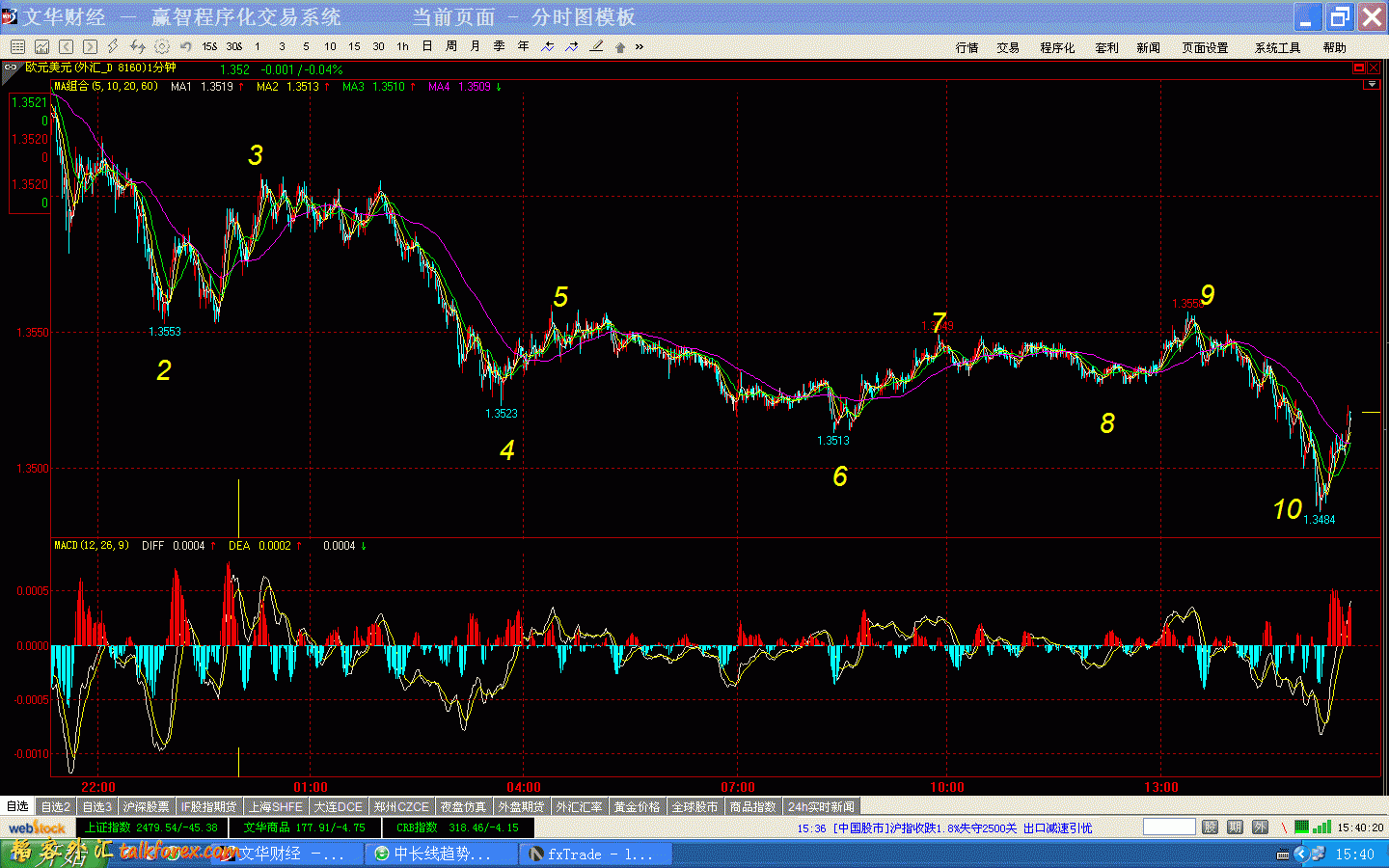The image size is (1389, 868).
Task: Switch to daily (日) period
Action: click(426, 46)
